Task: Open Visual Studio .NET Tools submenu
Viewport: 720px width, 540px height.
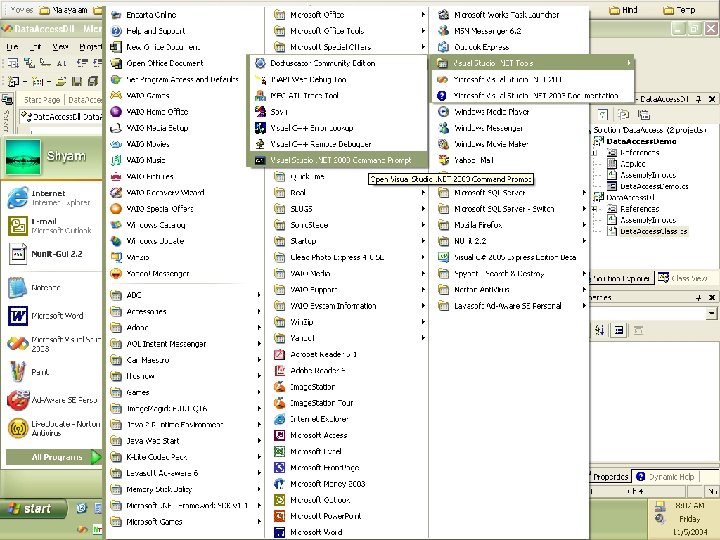Action: [x=533, y=63]
